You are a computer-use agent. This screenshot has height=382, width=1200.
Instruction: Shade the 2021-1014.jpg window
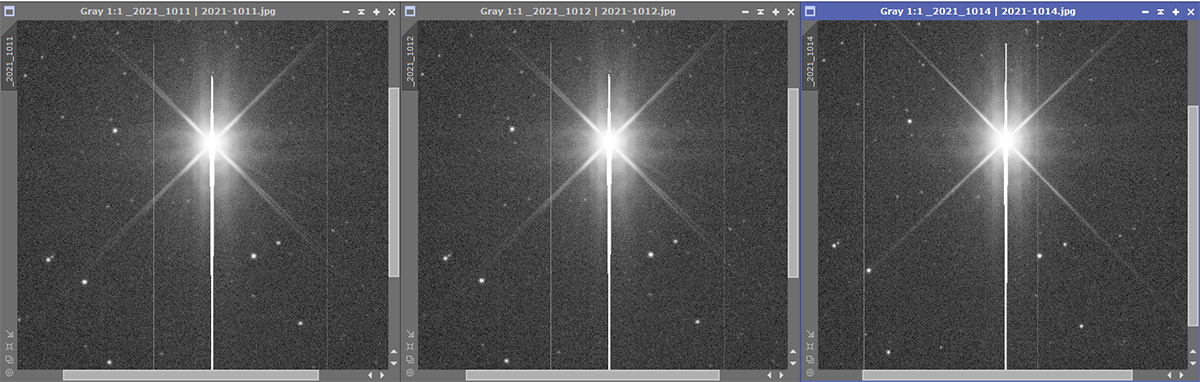coord(1161,12)
